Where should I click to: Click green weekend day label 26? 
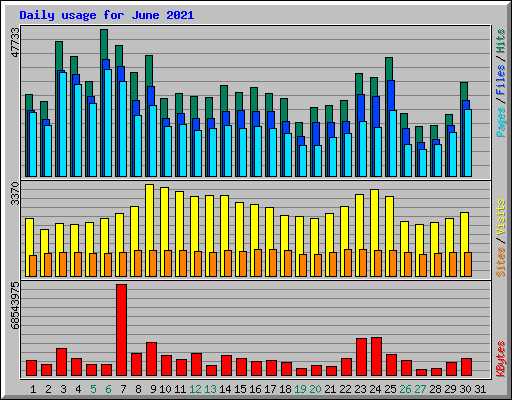pyautogui.click(x=405, y=389)
